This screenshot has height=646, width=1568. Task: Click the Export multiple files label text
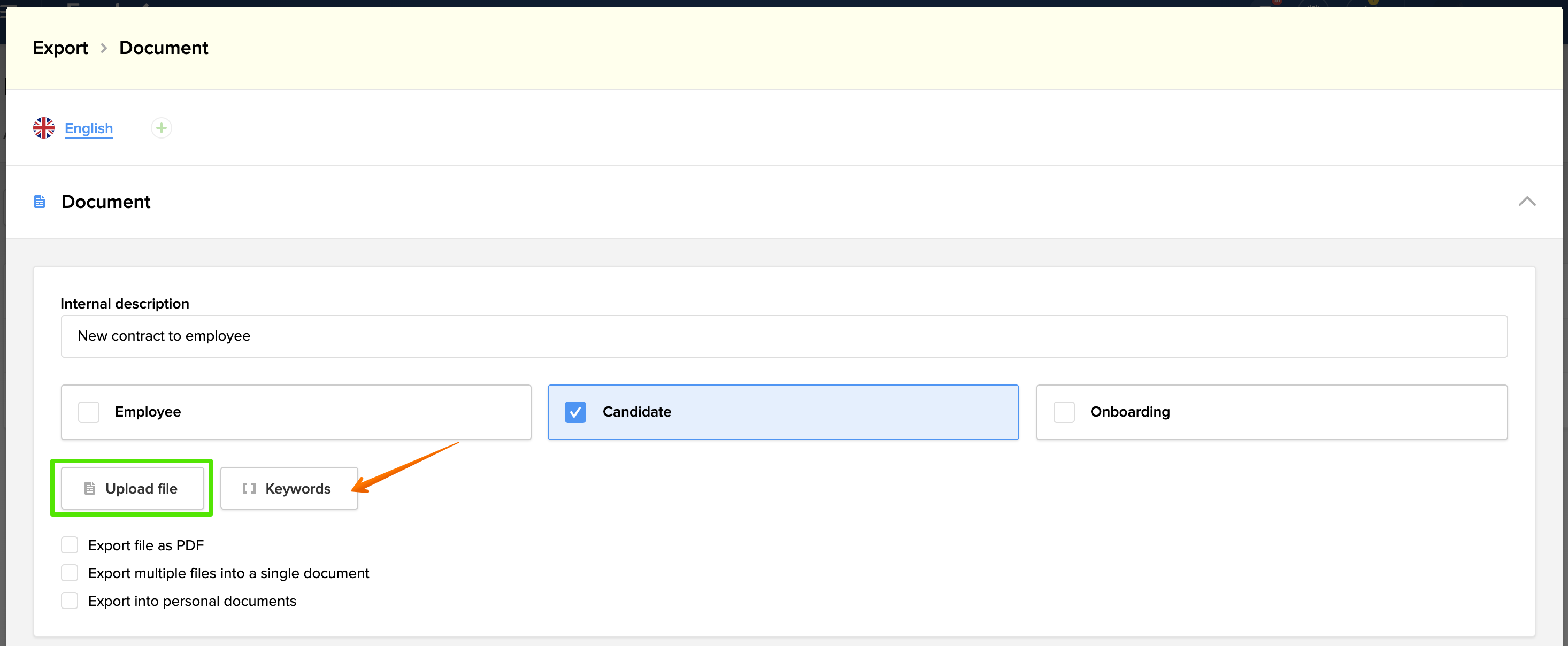point(229,574)
